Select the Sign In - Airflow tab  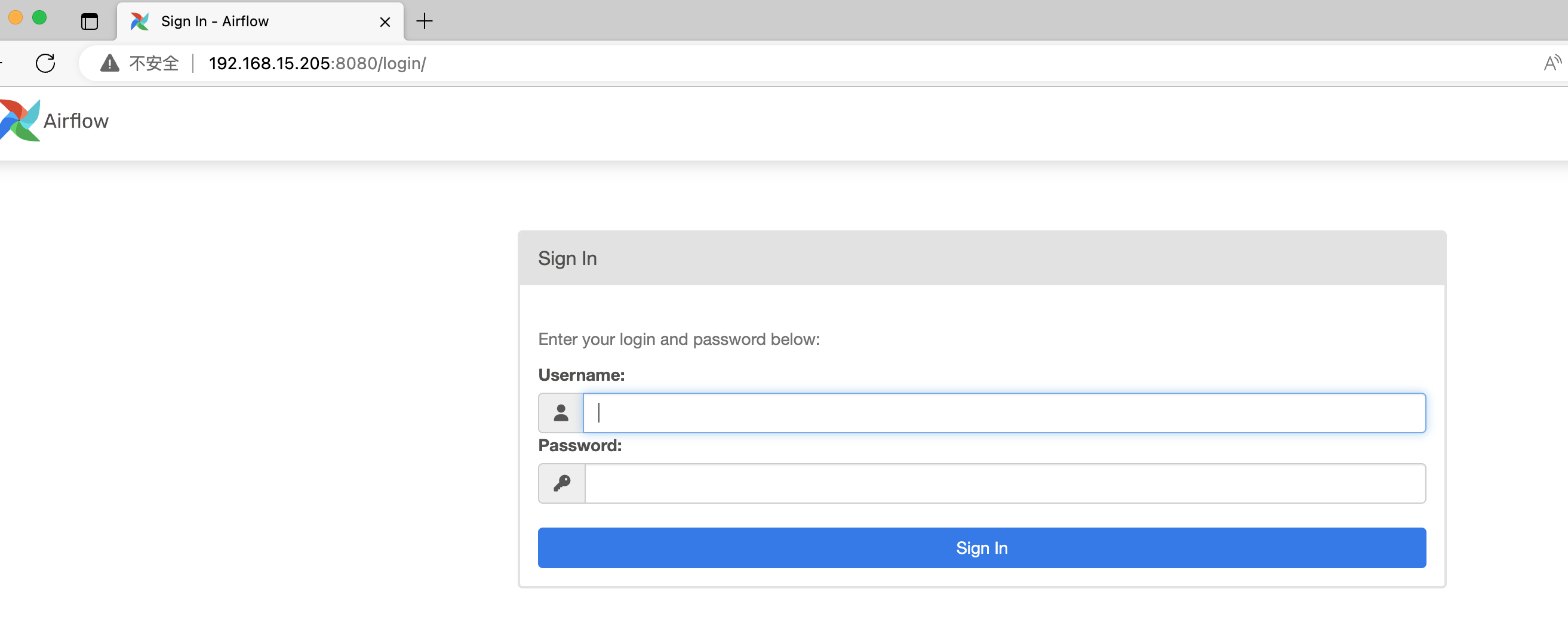coord(244,21)
